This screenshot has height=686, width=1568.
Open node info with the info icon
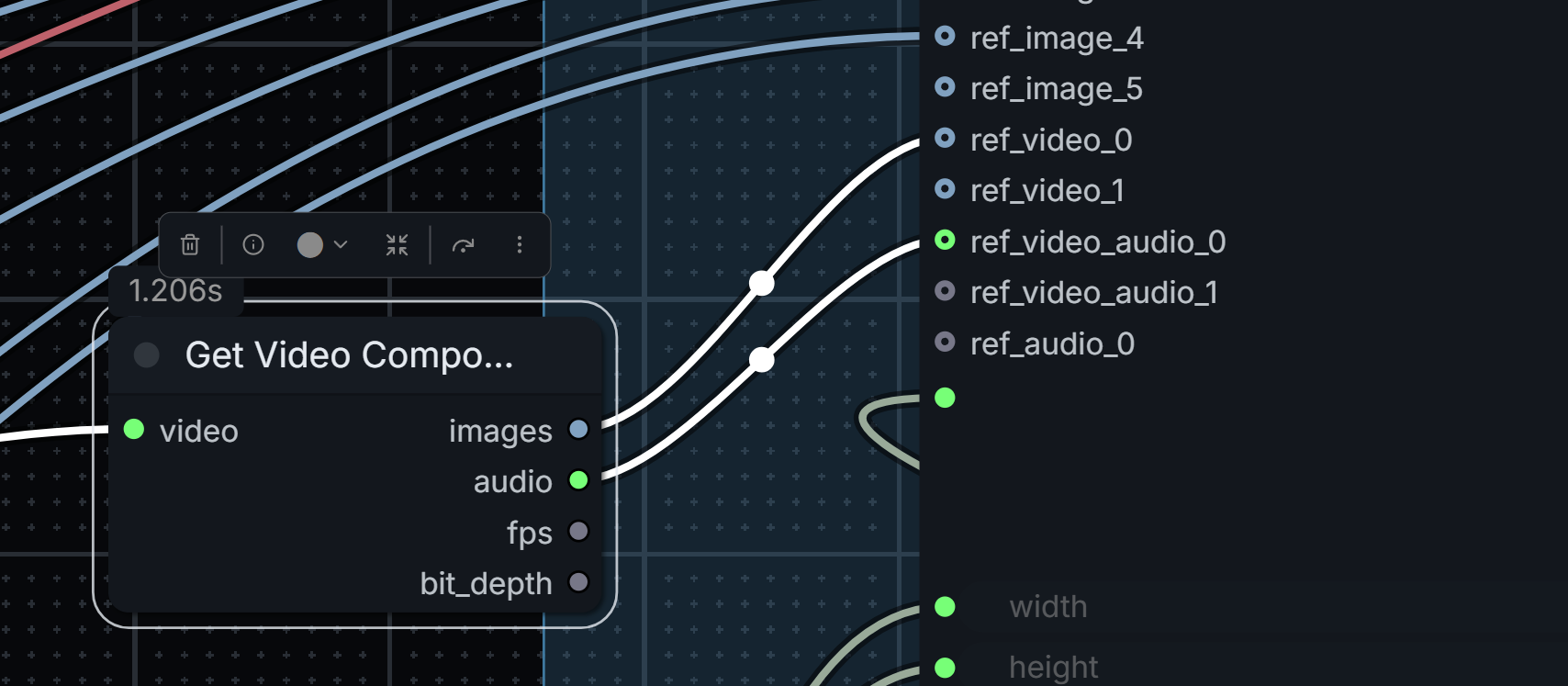coord(253,245)
